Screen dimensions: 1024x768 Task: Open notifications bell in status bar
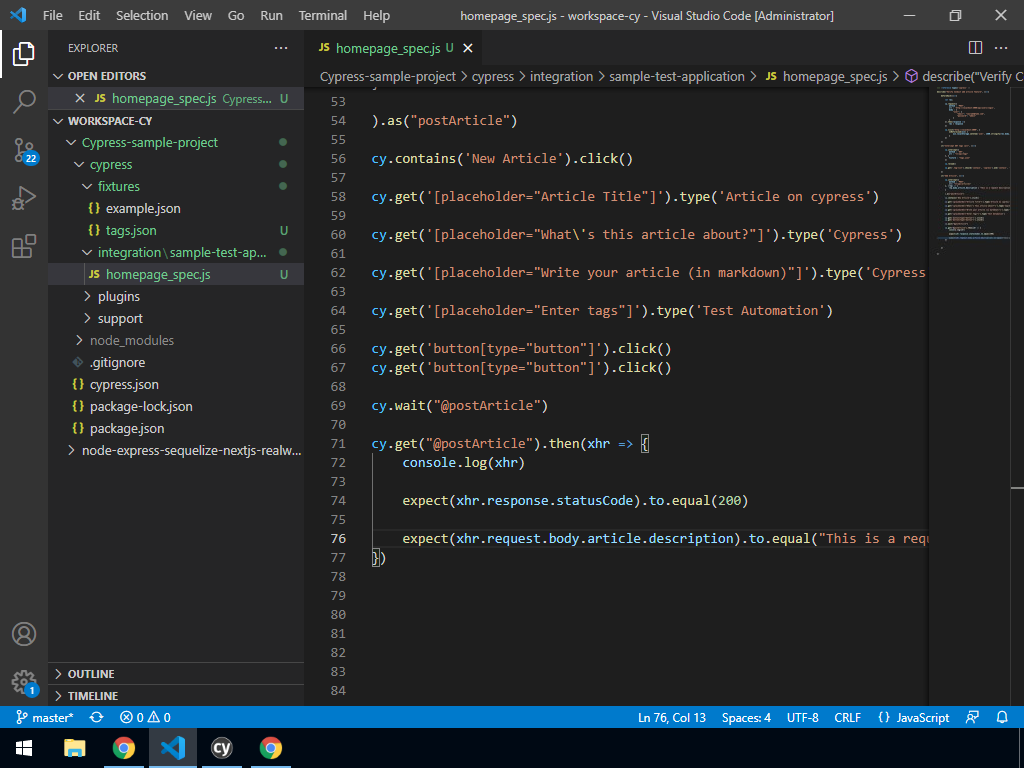tap(1002, 717)
